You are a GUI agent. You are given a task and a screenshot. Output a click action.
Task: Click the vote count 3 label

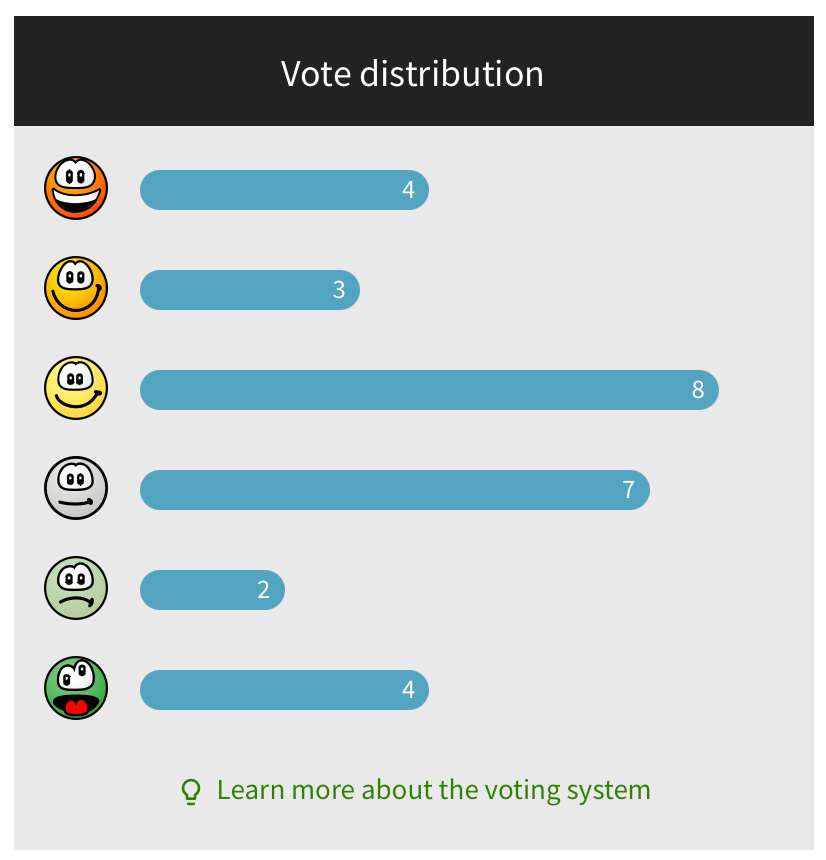(339, 290)
